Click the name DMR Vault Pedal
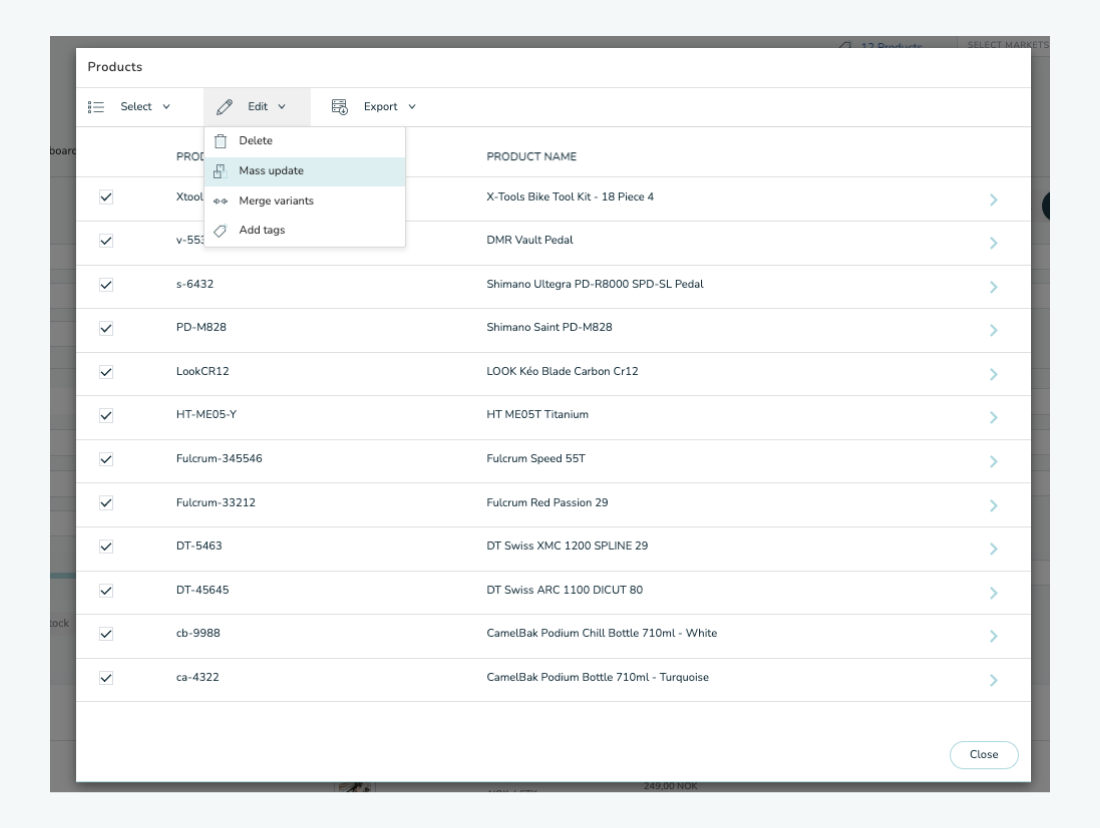1100x828 pixels. [x=530, y=240]
